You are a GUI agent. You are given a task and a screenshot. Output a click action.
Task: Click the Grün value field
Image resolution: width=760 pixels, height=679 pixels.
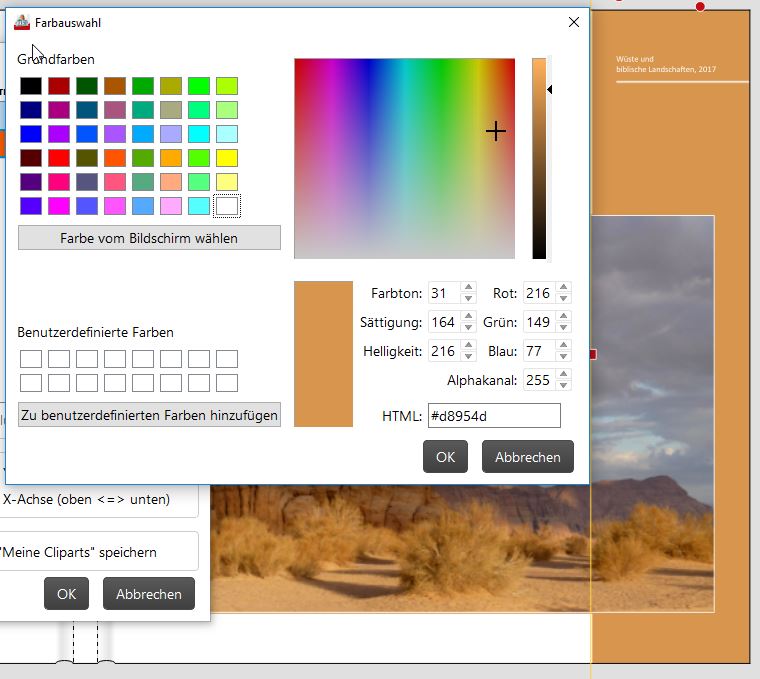click(x=540, y=322)
